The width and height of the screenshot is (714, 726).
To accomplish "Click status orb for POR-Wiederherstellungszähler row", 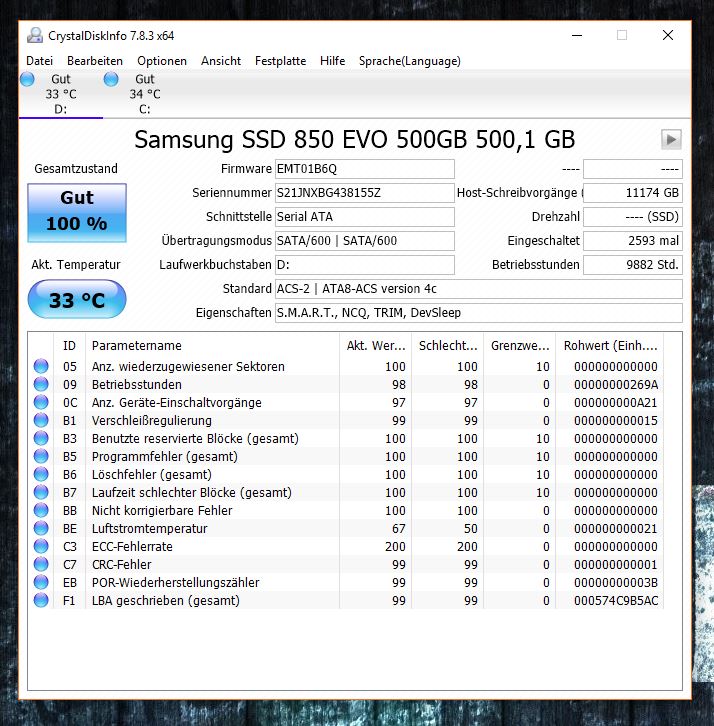I will pos(41,582).
